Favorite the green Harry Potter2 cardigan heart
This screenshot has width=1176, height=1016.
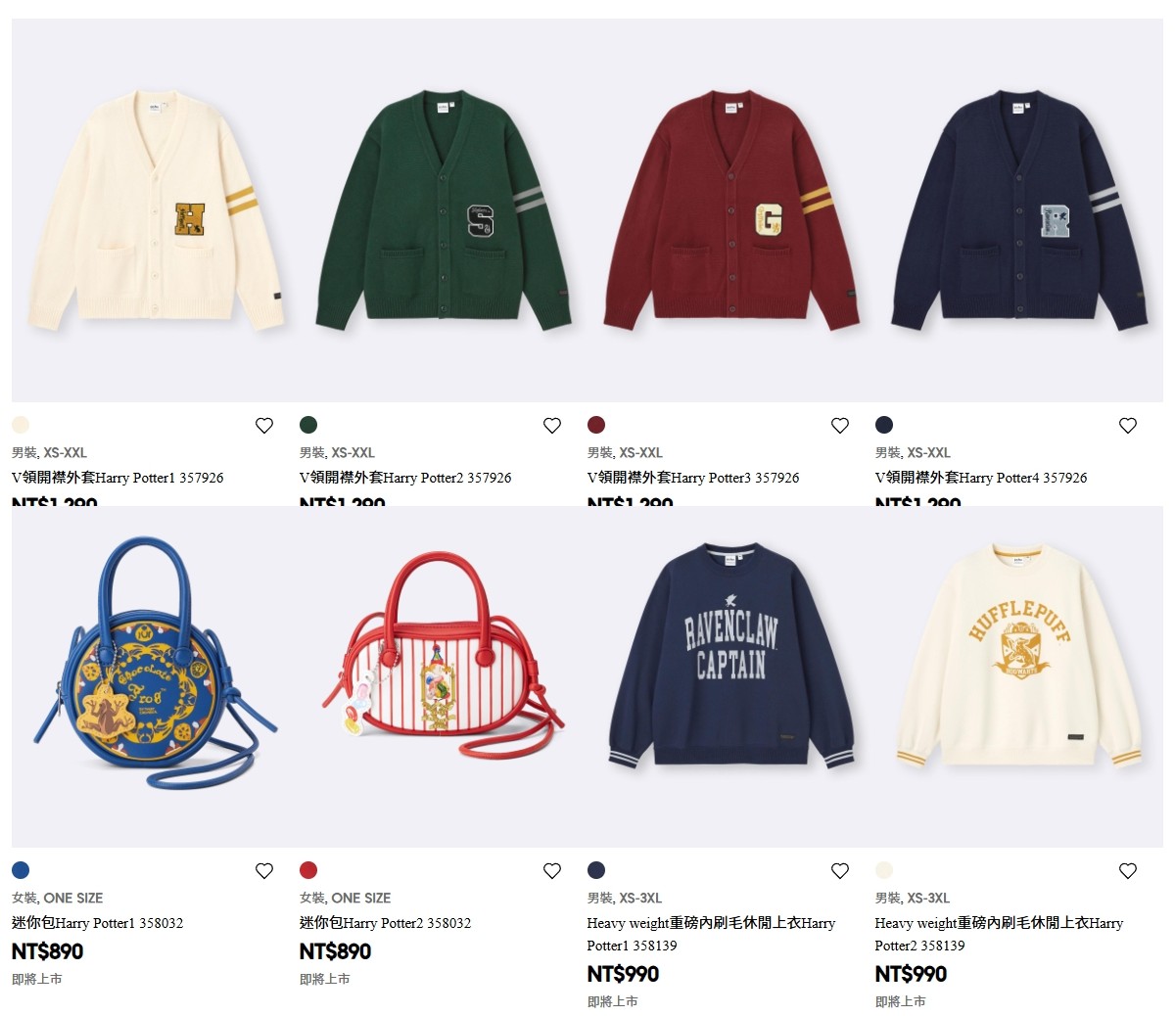coord(552,426)
